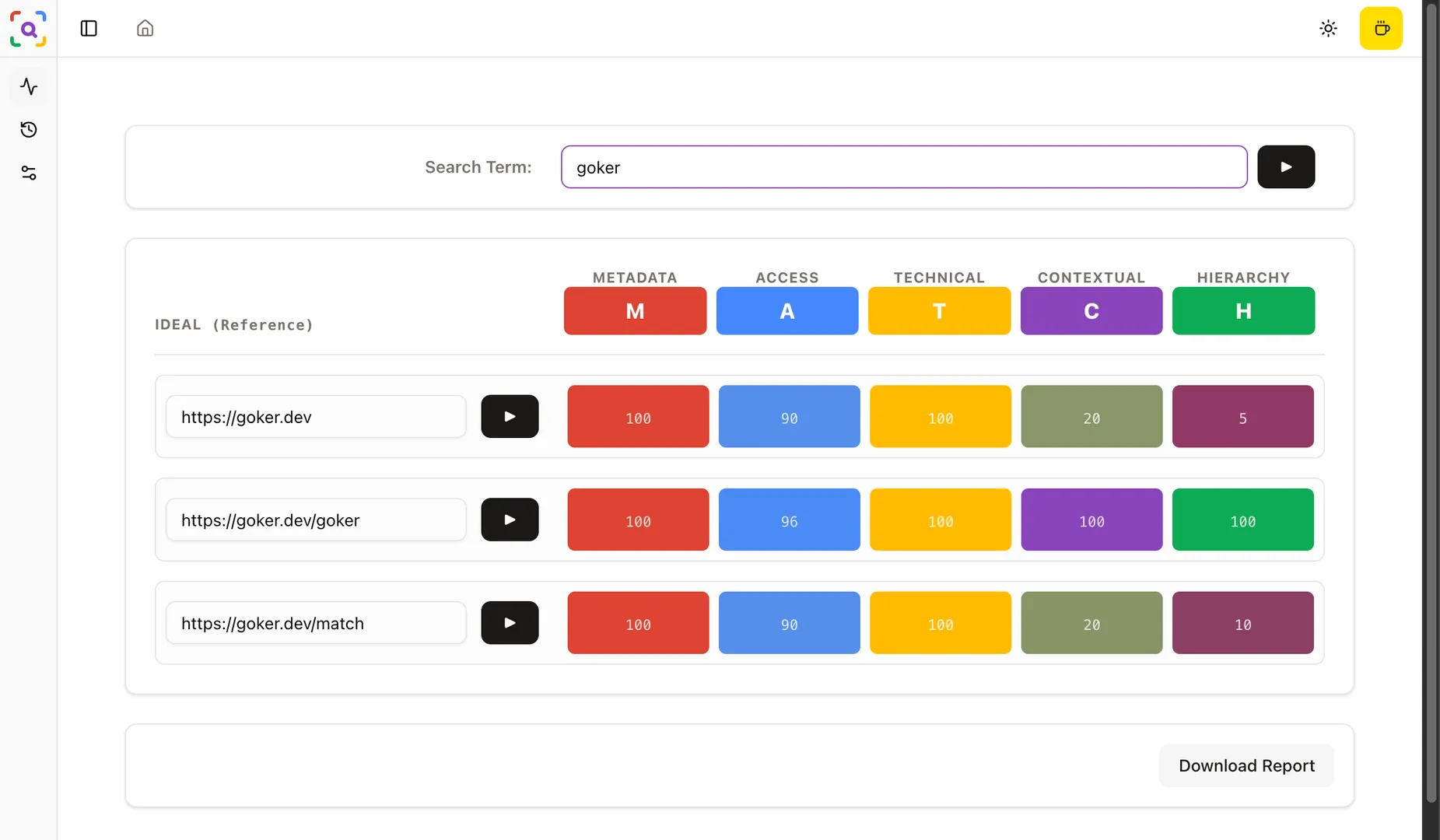Viewport: 1440px width, 840px height.
Task: Run analysis for https://goker.dev/goker
Action: 510,519
